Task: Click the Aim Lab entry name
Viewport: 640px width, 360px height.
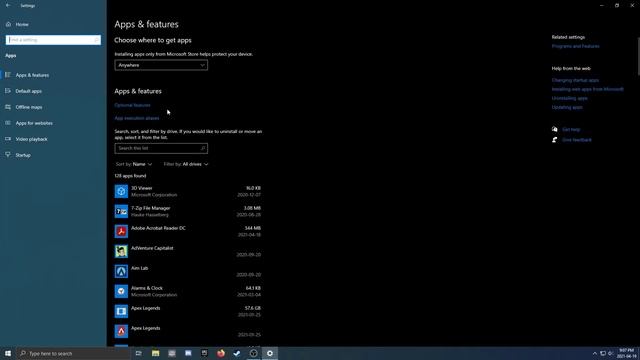Action: pos(140,268)
